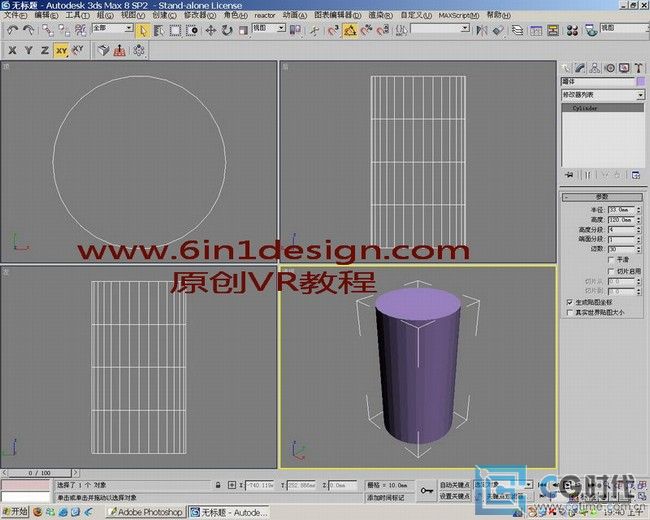Click the Auto Key button

click(455, 485)
